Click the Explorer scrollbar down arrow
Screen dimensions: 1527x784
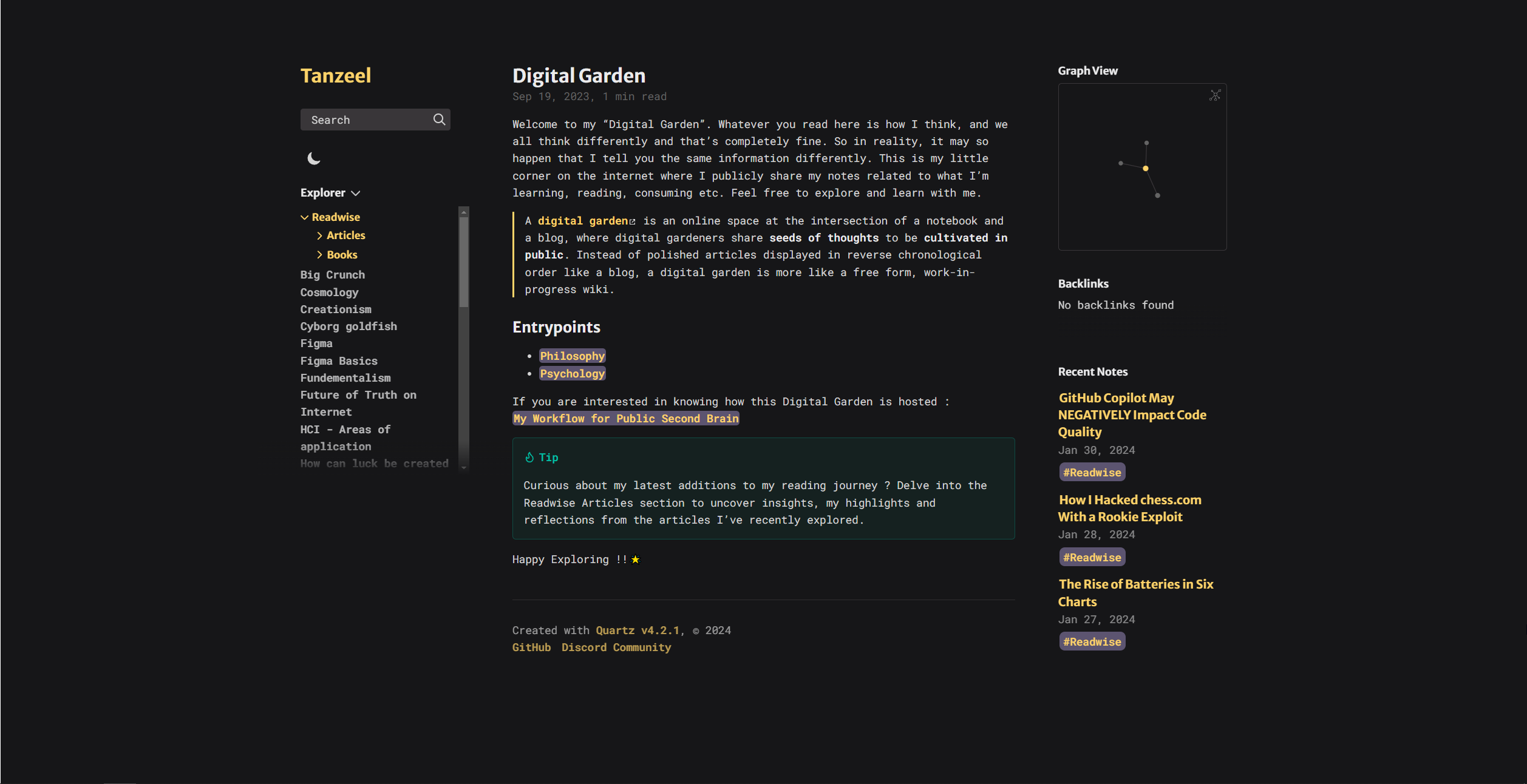(x=464, y=468)
